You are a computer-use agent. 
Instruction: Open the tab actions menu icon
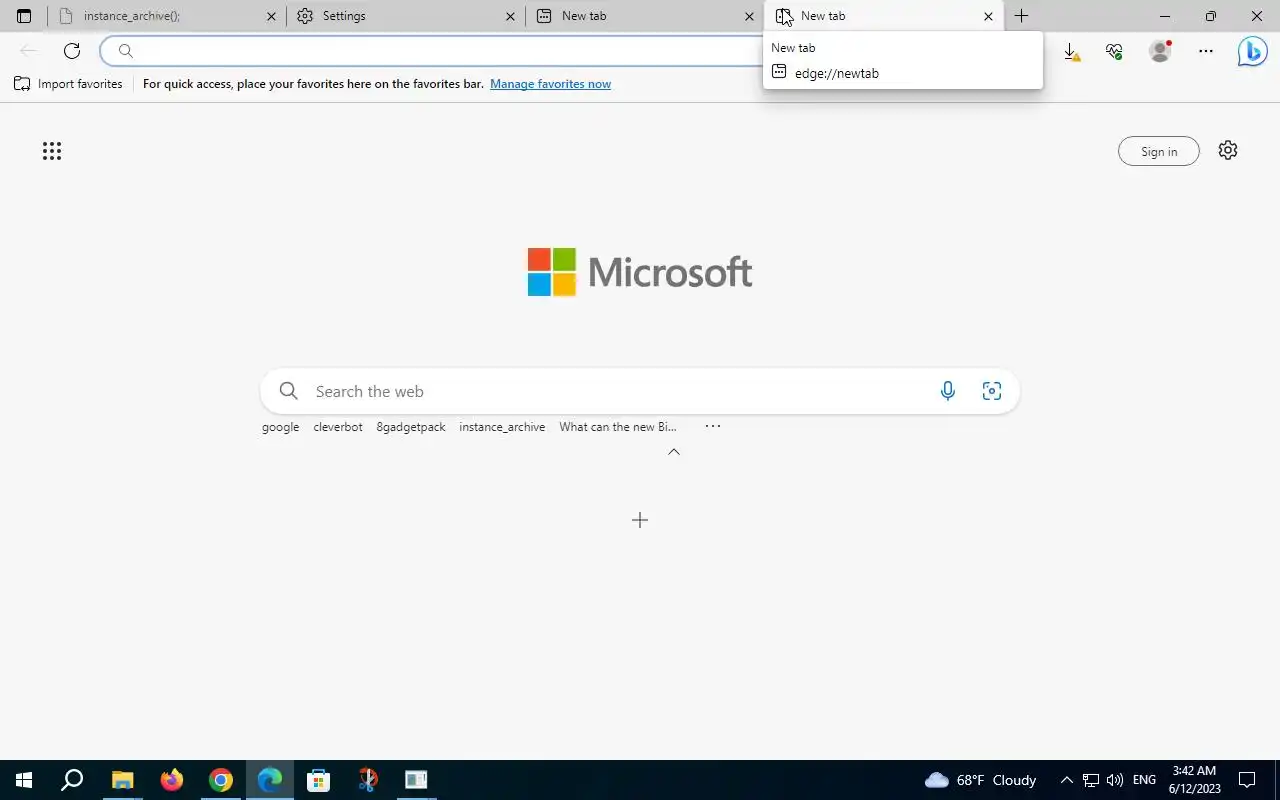[24, 16]
